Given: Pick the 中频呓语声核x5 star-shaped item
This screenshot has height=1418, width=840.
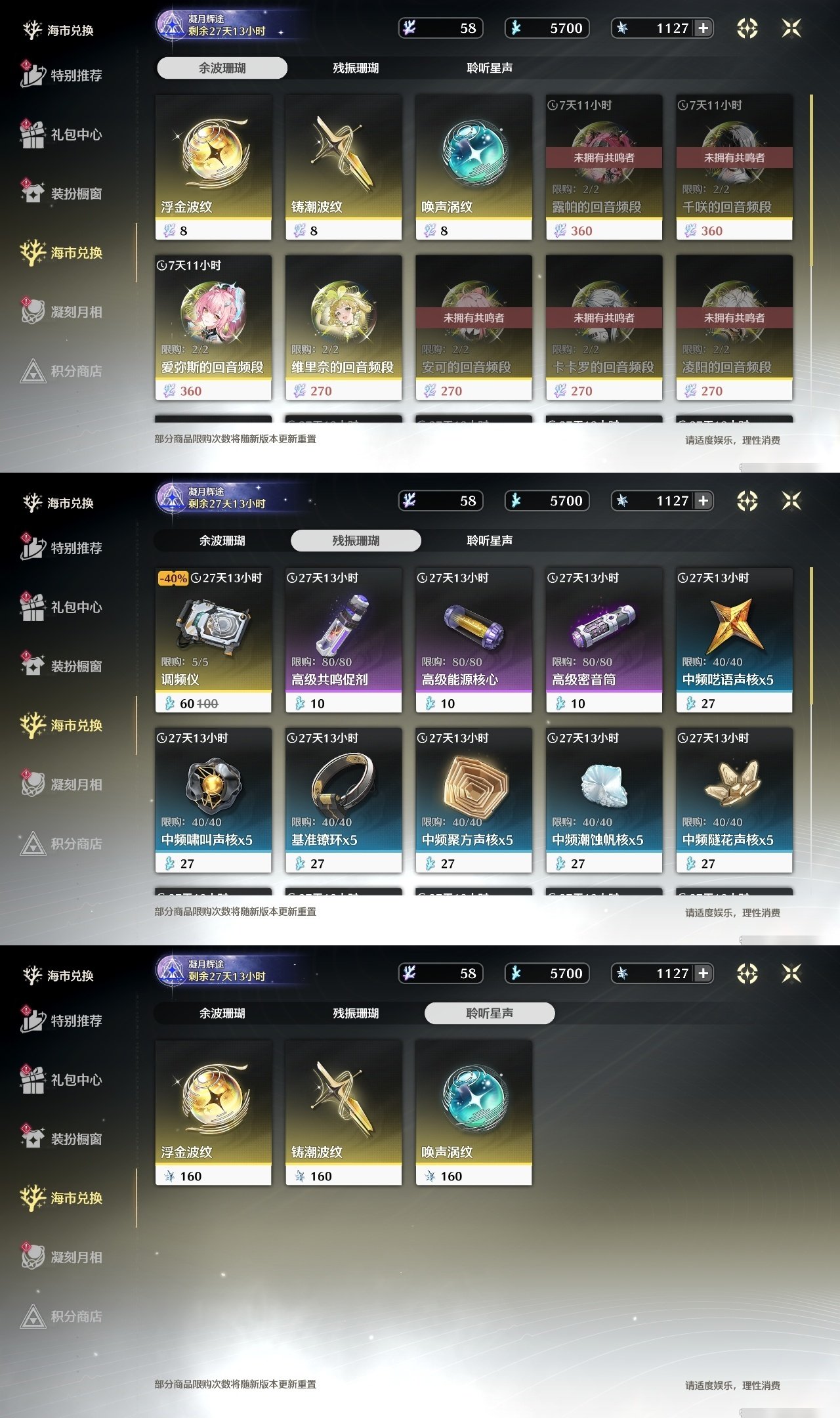Looking at the screenshot, I should pos(734,640).
